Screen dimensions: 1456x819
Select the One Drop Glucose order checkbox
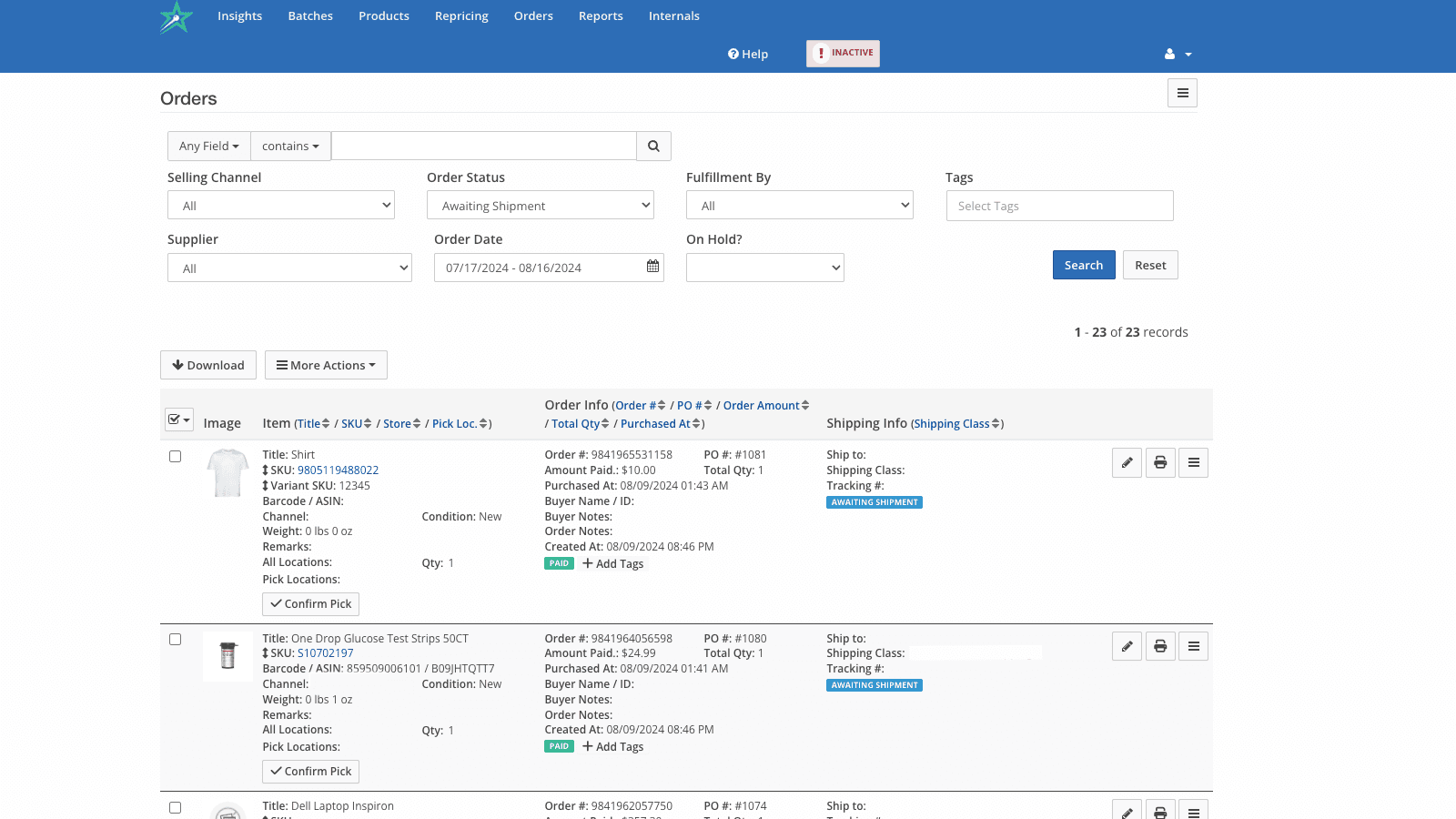tap(176, 640)
